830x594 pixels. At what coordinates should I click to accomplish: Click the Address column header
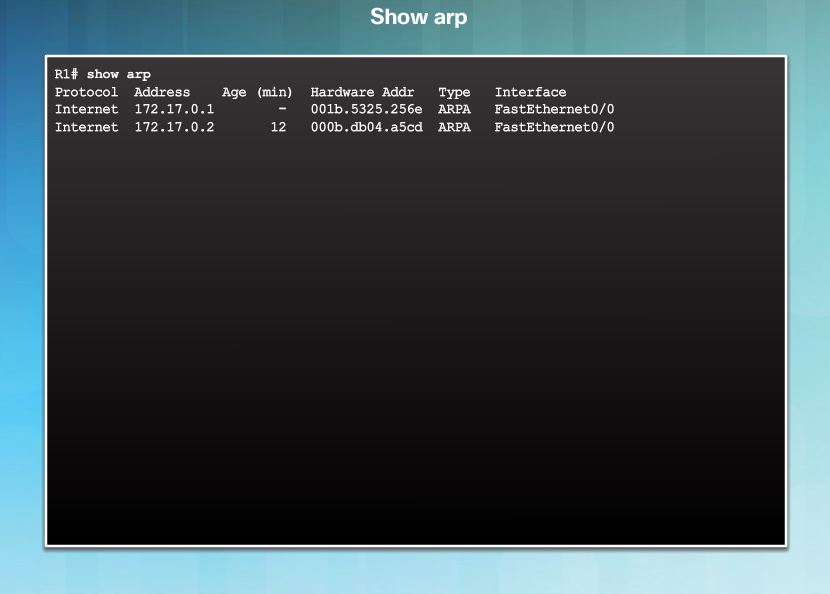click(x=162, y=91)
